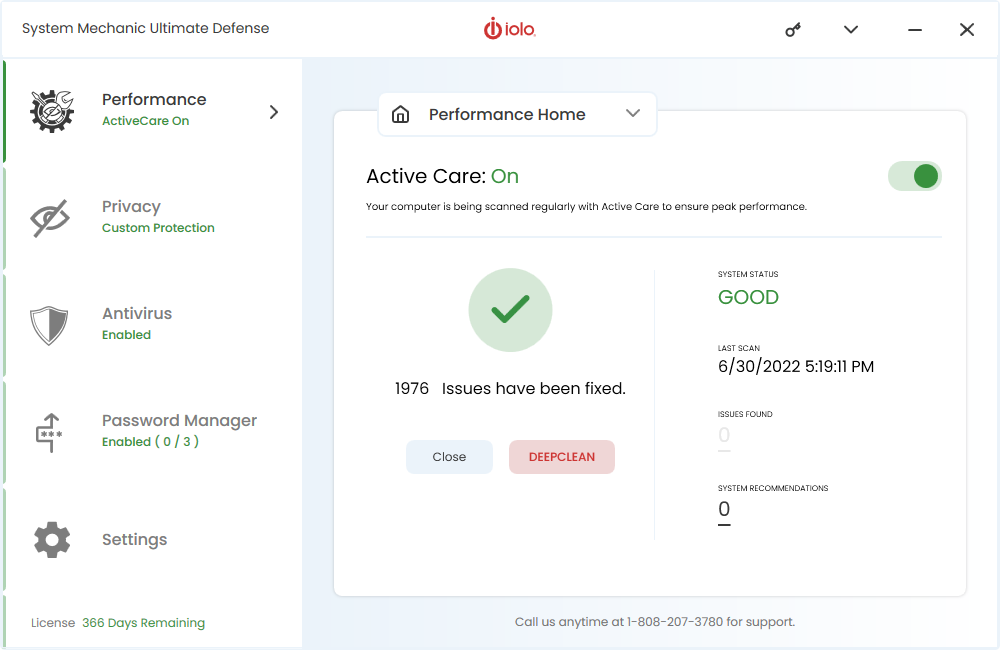Click the Antivirus shield icon
This screenshot has width=1000, height=650.
(x=51, y=325)
